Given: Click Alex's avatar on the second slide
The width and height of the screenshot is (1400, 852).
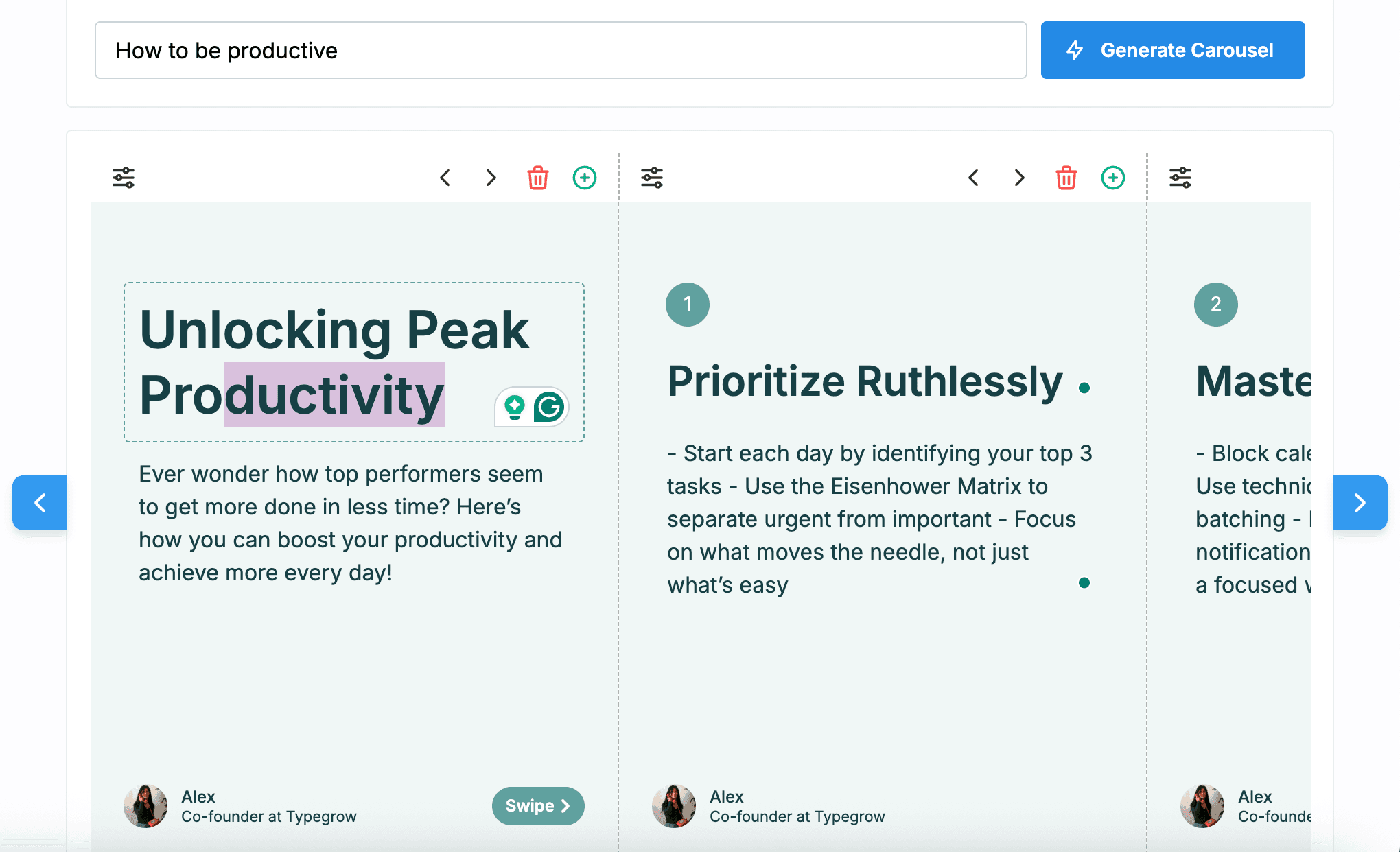Looking at the screenshot, I should tap(674, 806).
